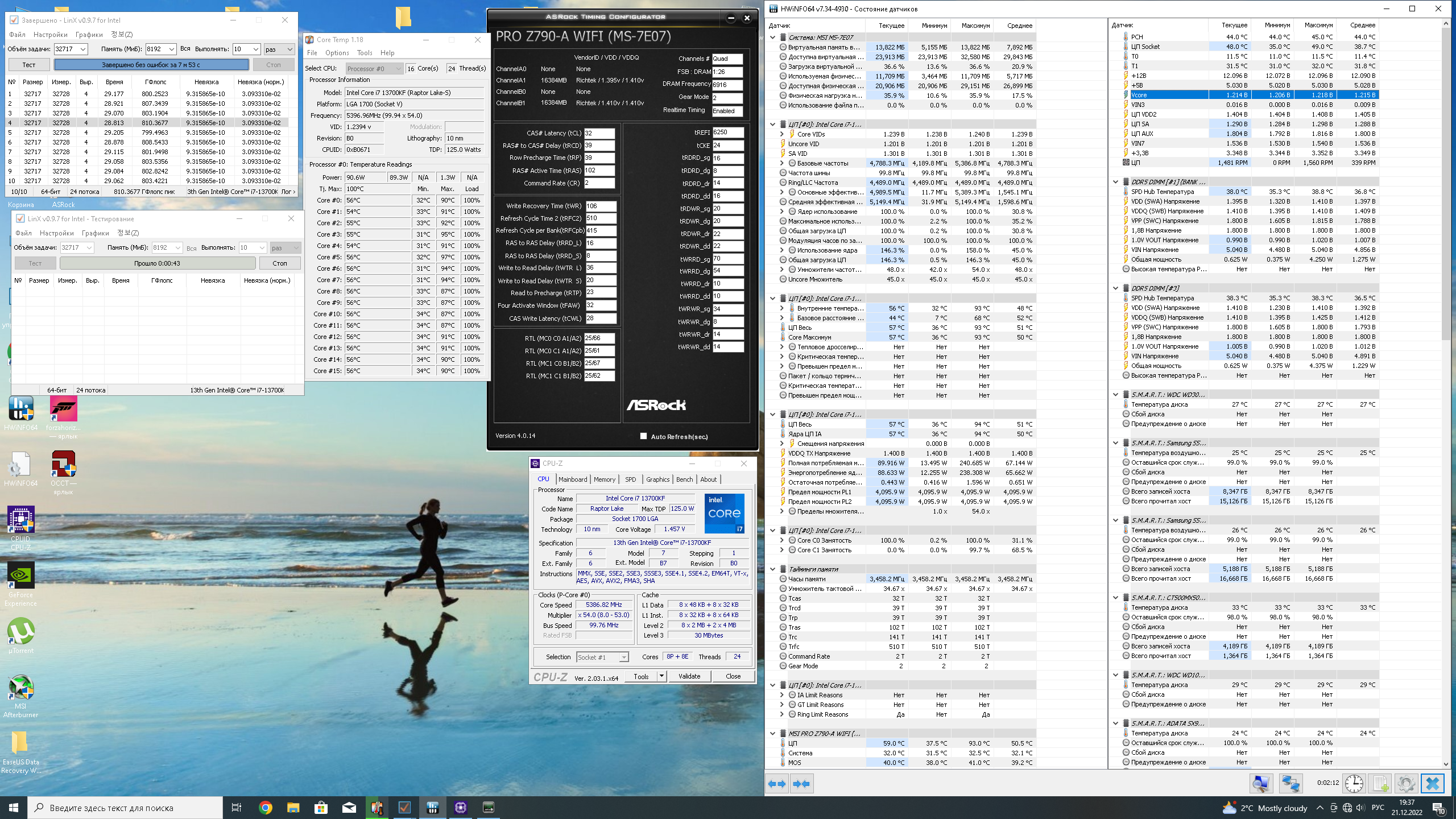Click HWiNFO summary magnifier monitor icon
This screenshot has height=819, width=1456.
click(1261, 784)
